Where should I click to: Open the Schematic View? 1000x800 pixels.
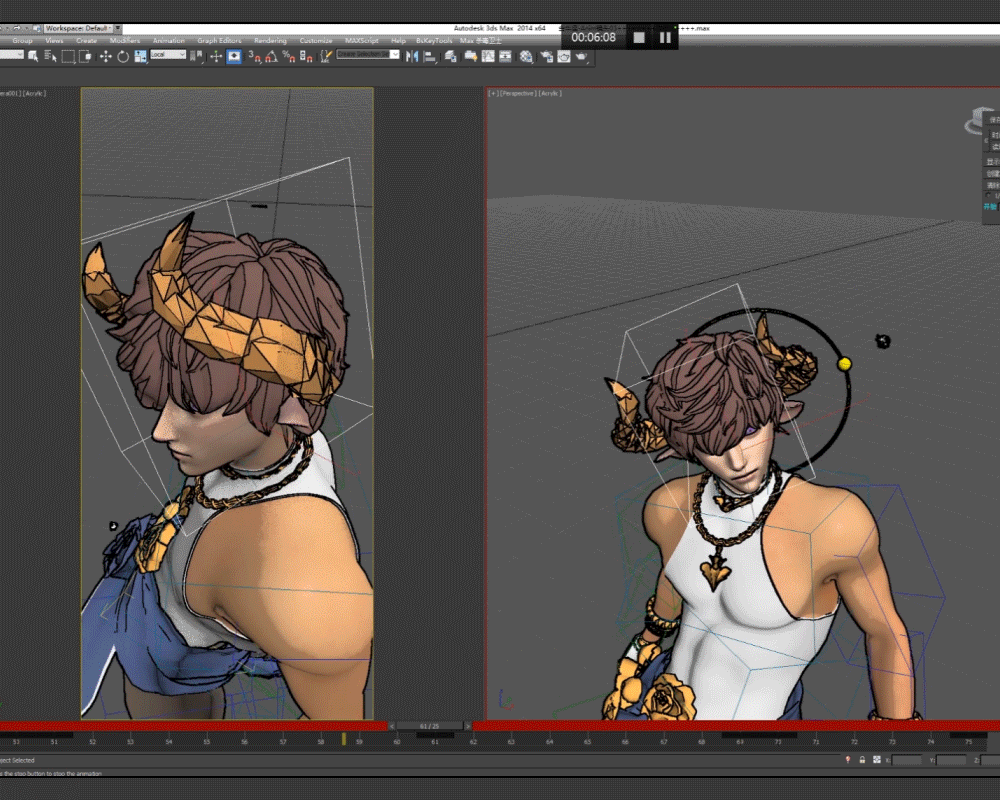click(506, 56)
